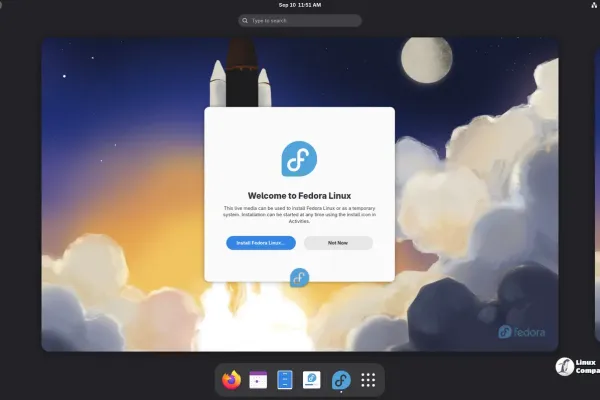Focus the Type to search field
600x400 pixels.
(300, 21)
